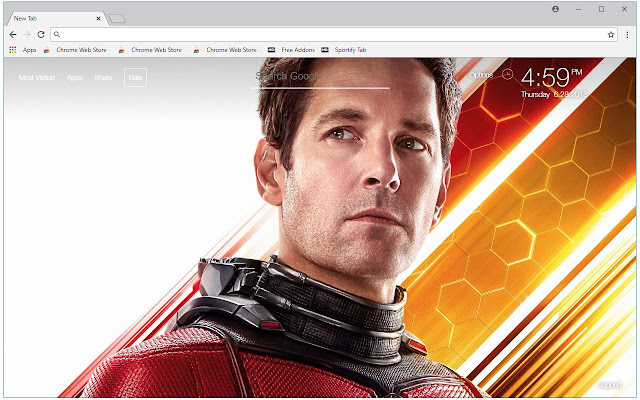Open the Share menu

(103, 78)
